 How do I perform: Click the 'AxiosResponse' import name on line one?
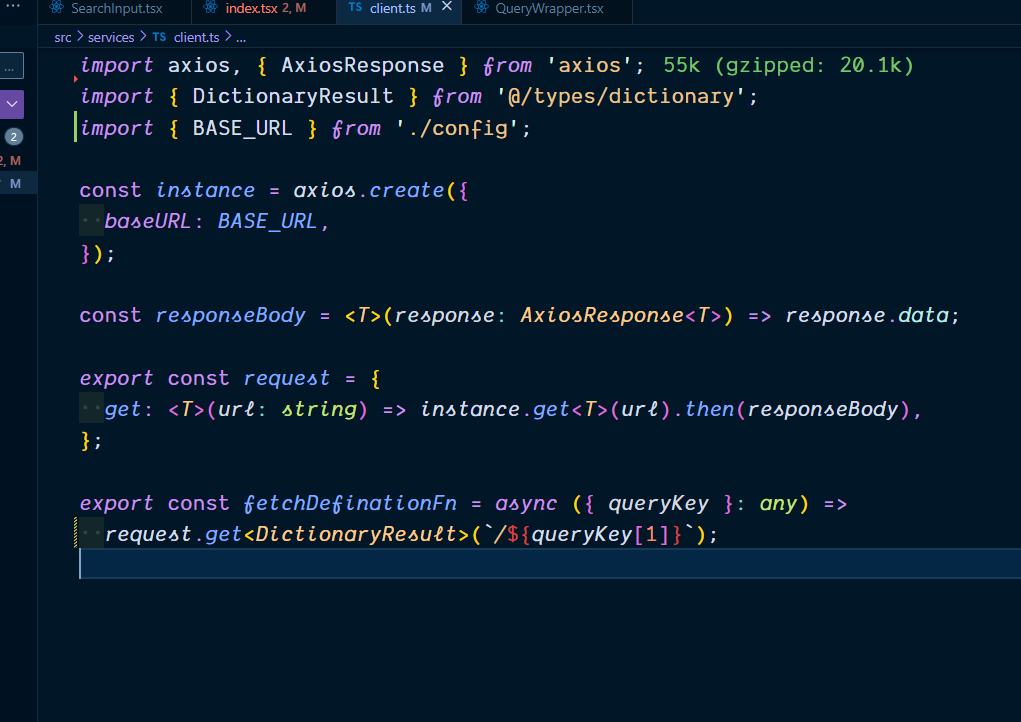[x=362, y=65]
